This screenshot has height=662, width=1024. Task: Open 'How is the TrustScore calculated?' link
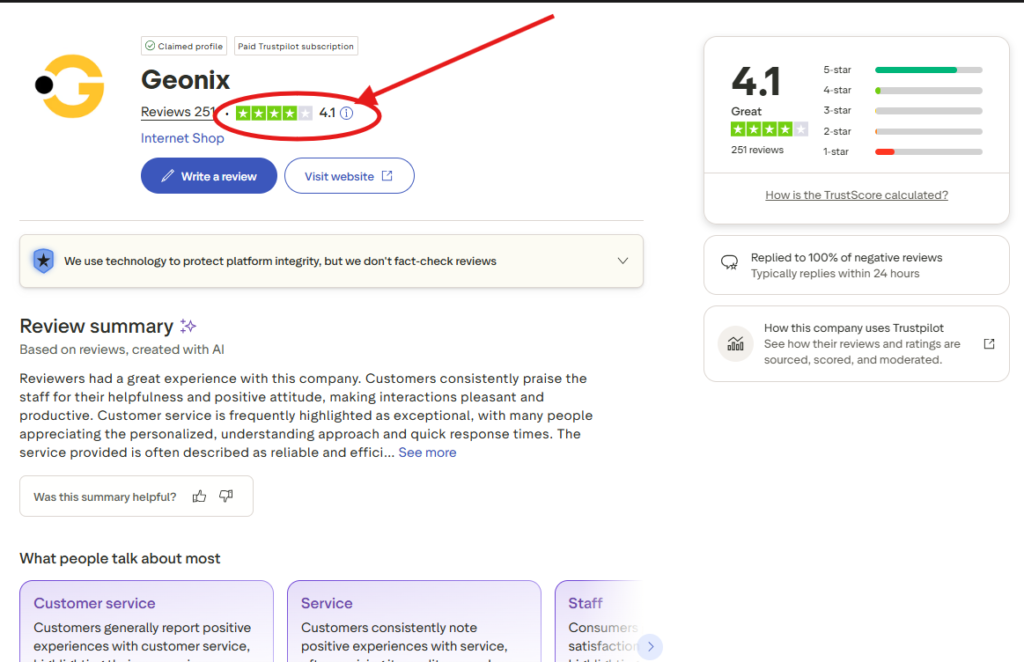856,194
